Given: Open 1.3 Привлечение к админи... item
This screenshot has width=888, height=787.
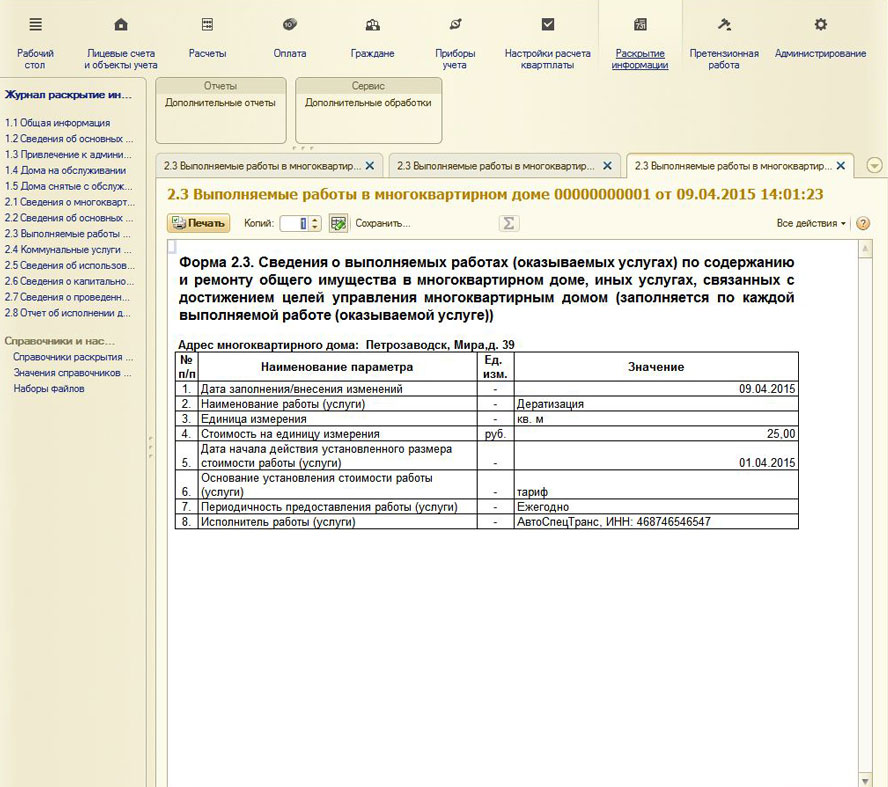Looking at the screenshot, I should (68, 155).
